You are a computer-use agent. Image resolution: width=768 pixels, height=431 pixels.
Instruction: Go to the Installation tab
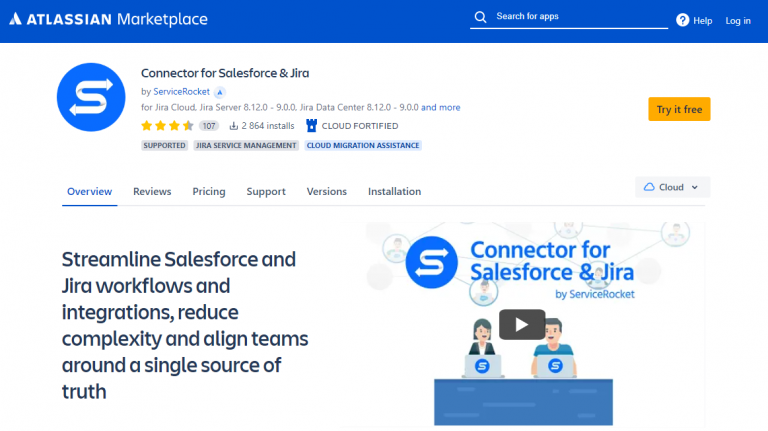(x=394, y=191)
